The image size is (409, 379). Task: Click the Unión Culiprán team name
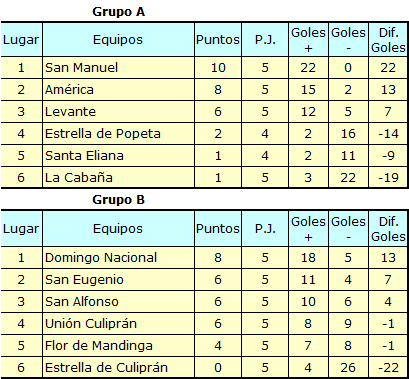click(x=91, y=324)
